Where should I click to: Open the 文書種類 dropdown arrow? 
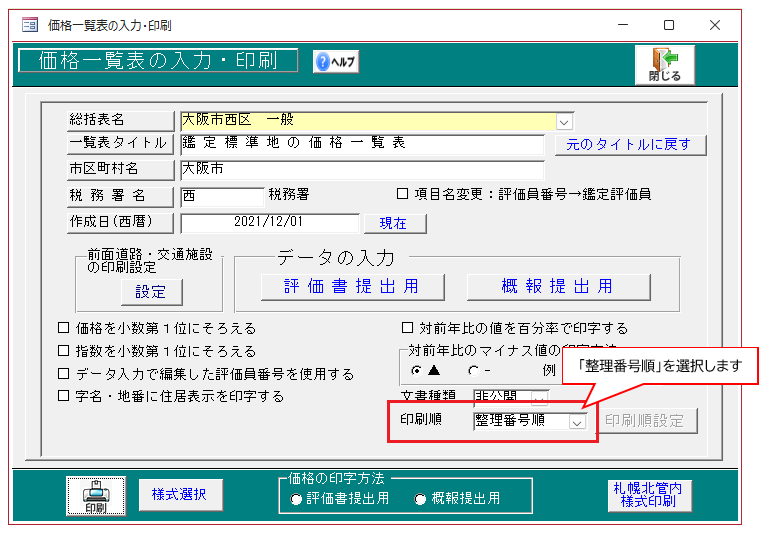coord(540,397)
